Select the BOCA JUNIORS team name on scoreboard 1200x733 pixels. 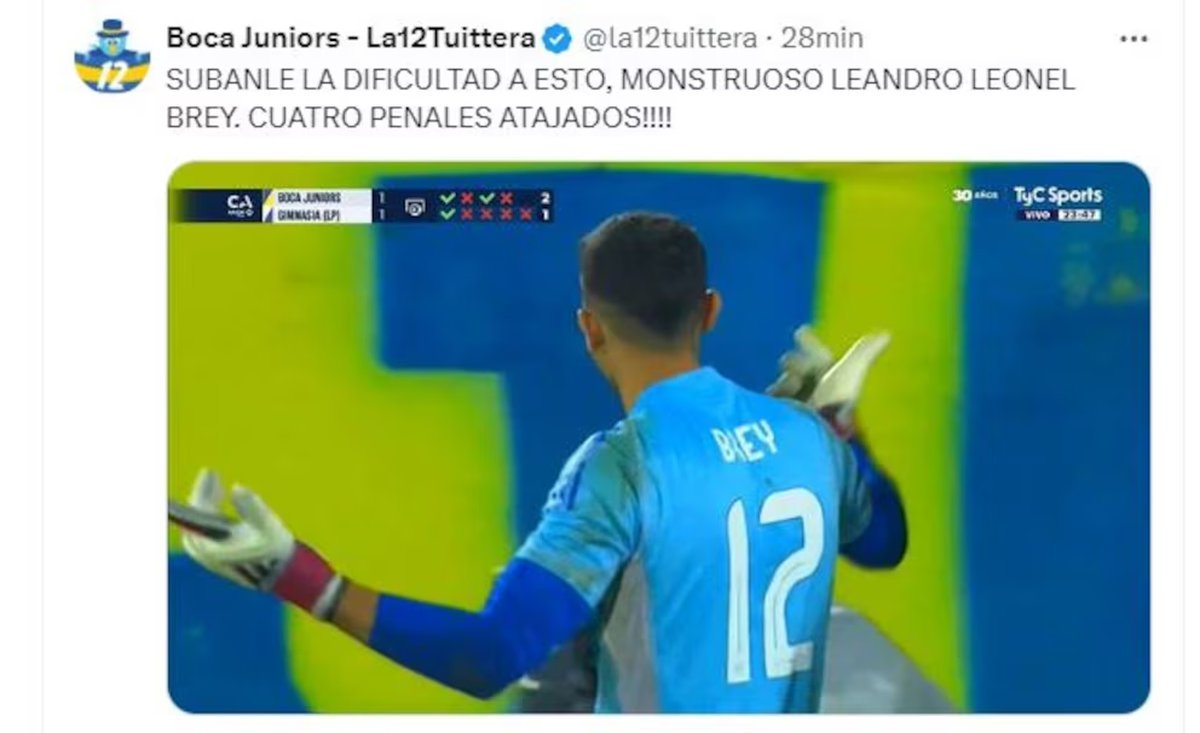click(309, 197)
